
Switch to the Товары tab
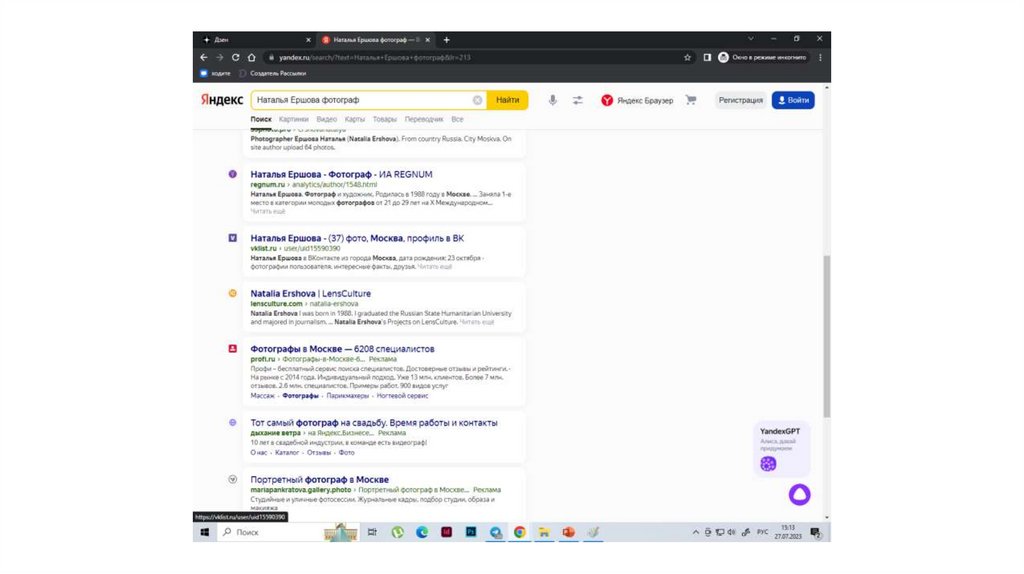pos(385,119)
